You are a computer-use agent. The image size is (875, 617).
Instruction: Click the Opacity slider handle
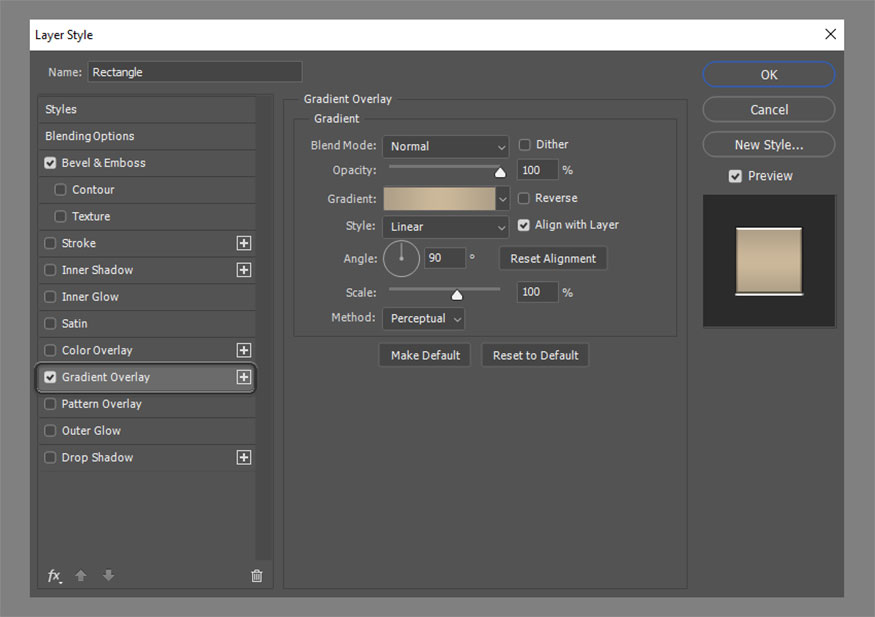click(x=500, y=172)
